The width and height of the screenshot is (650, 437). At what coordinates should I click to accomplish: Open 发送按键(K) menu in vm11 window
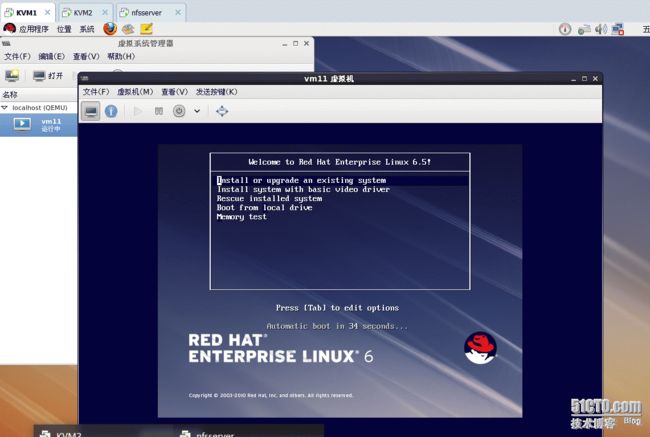pos(216,92)
